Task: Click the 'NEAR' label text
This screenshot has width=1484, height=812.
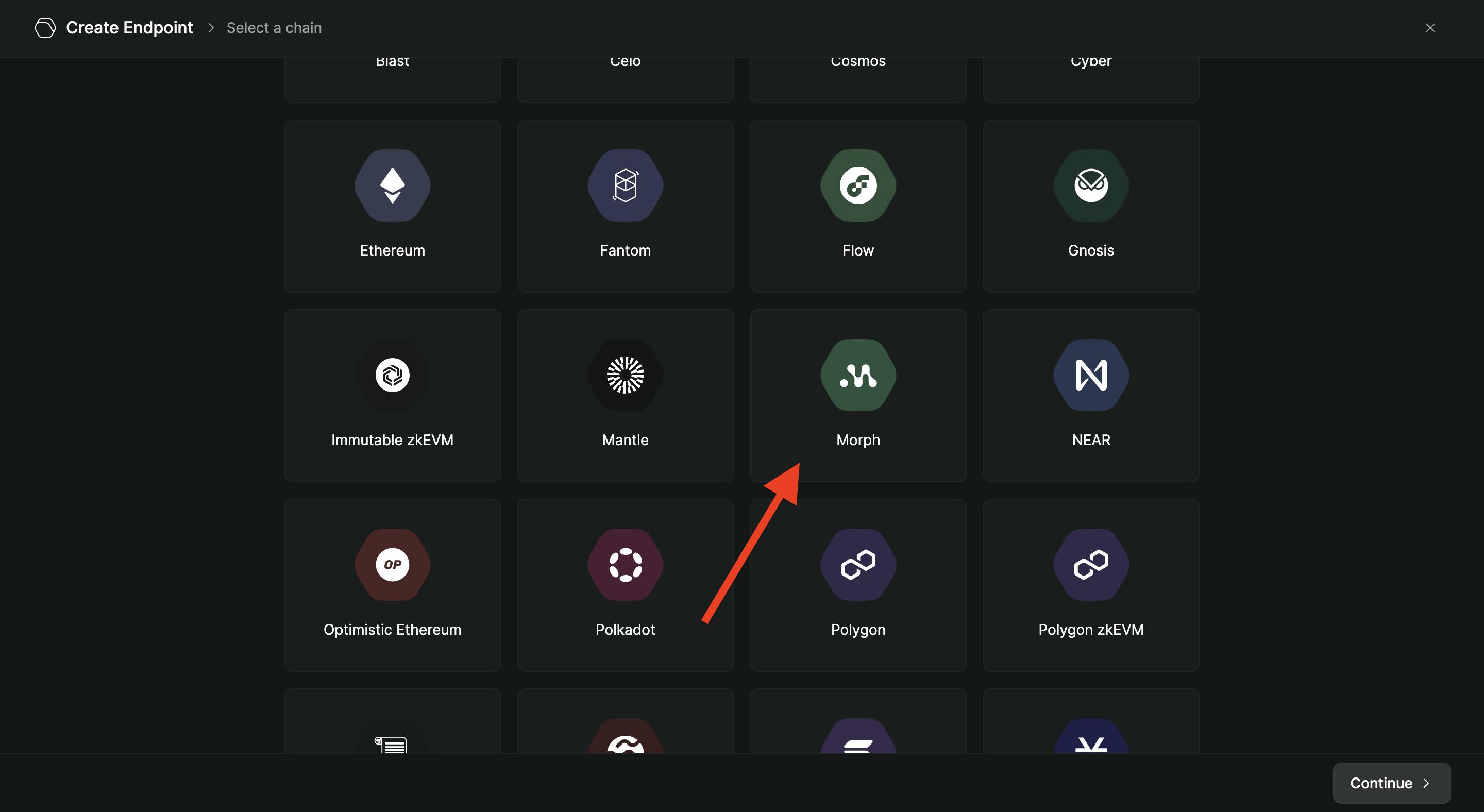Action: [1090, 440]
